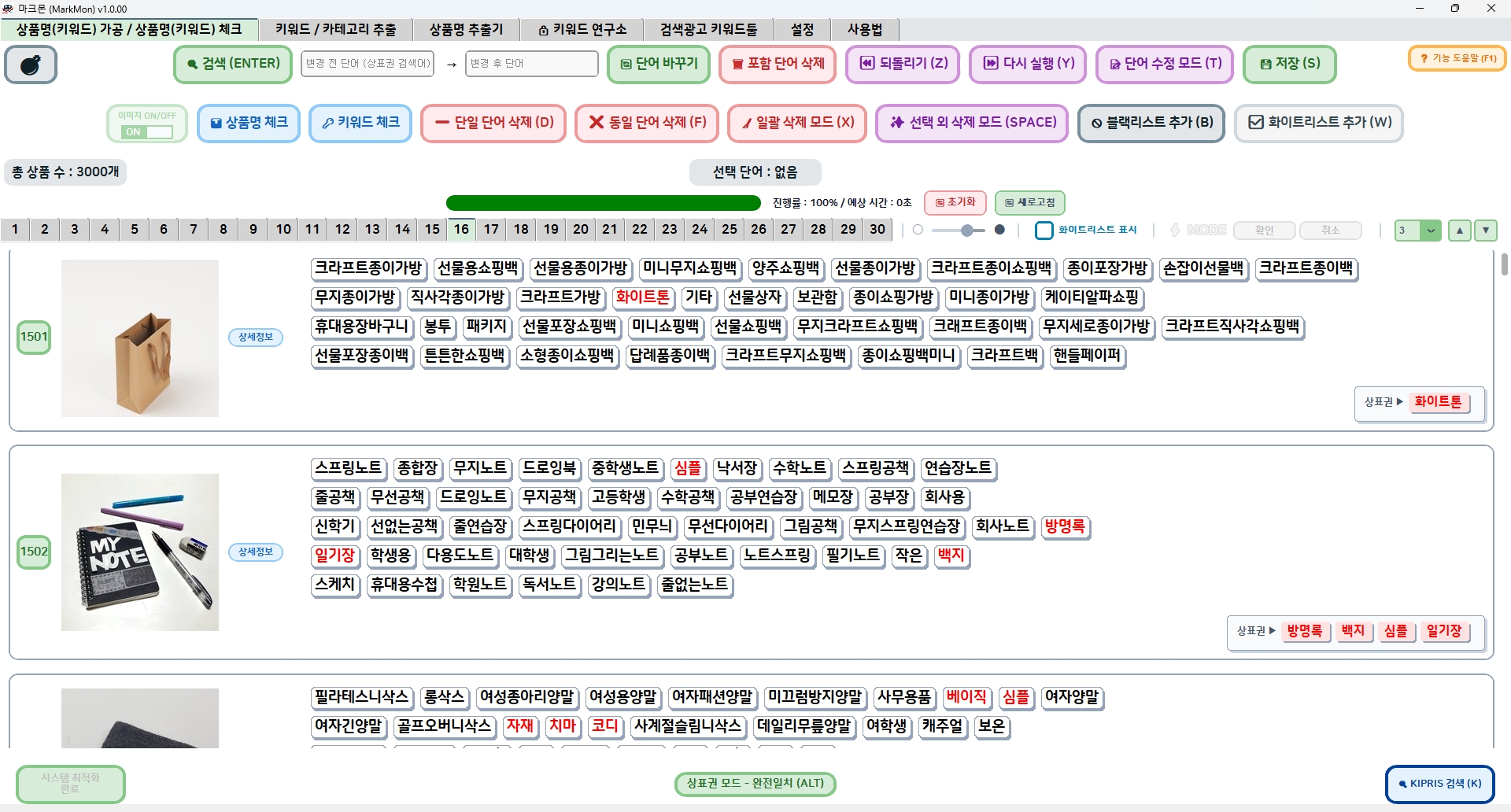Click the up arrow stepper button
This screenshot has width=1511, height=812.
(1460, 231)
